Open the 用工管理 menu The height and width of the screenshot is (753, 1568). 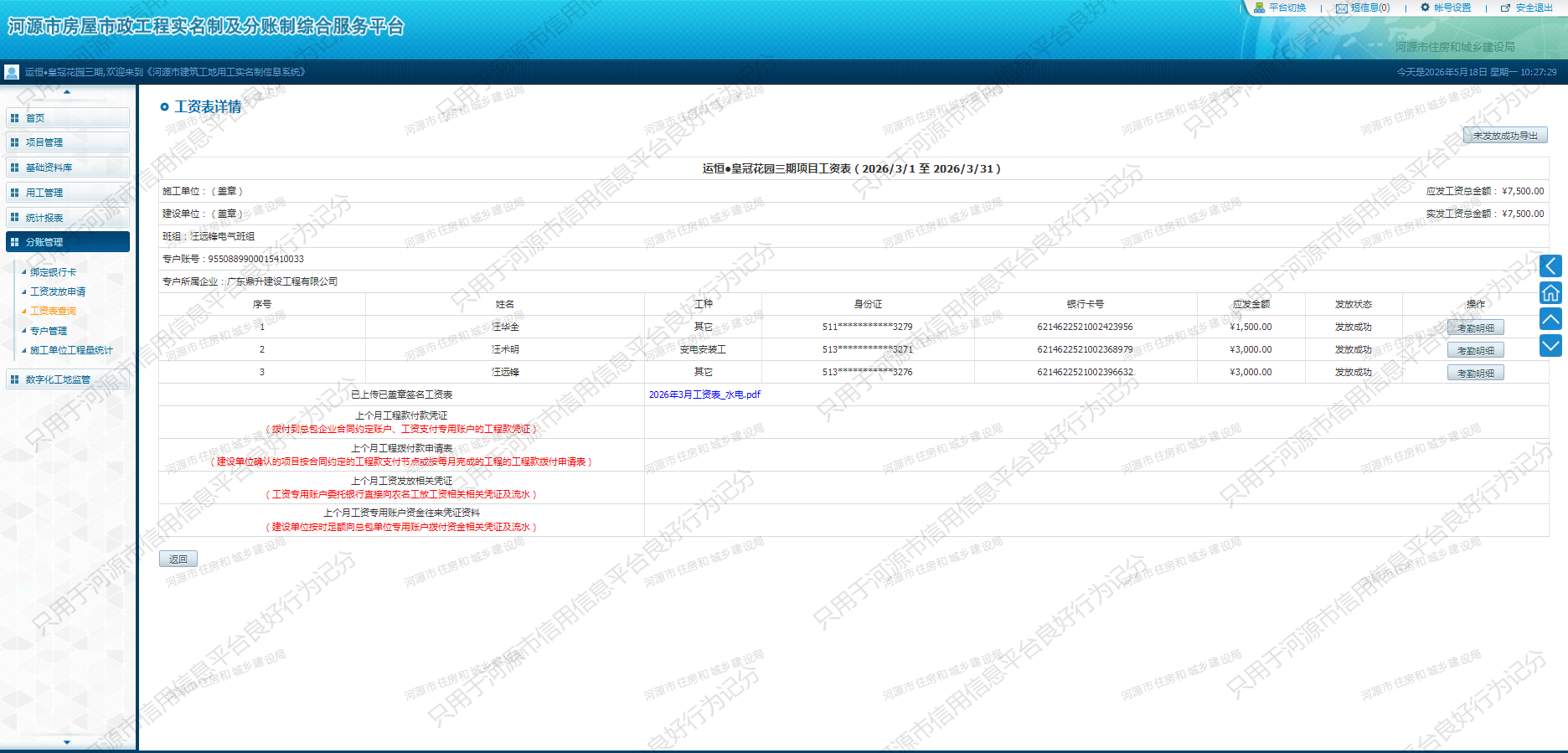click(x=68, y=193)
